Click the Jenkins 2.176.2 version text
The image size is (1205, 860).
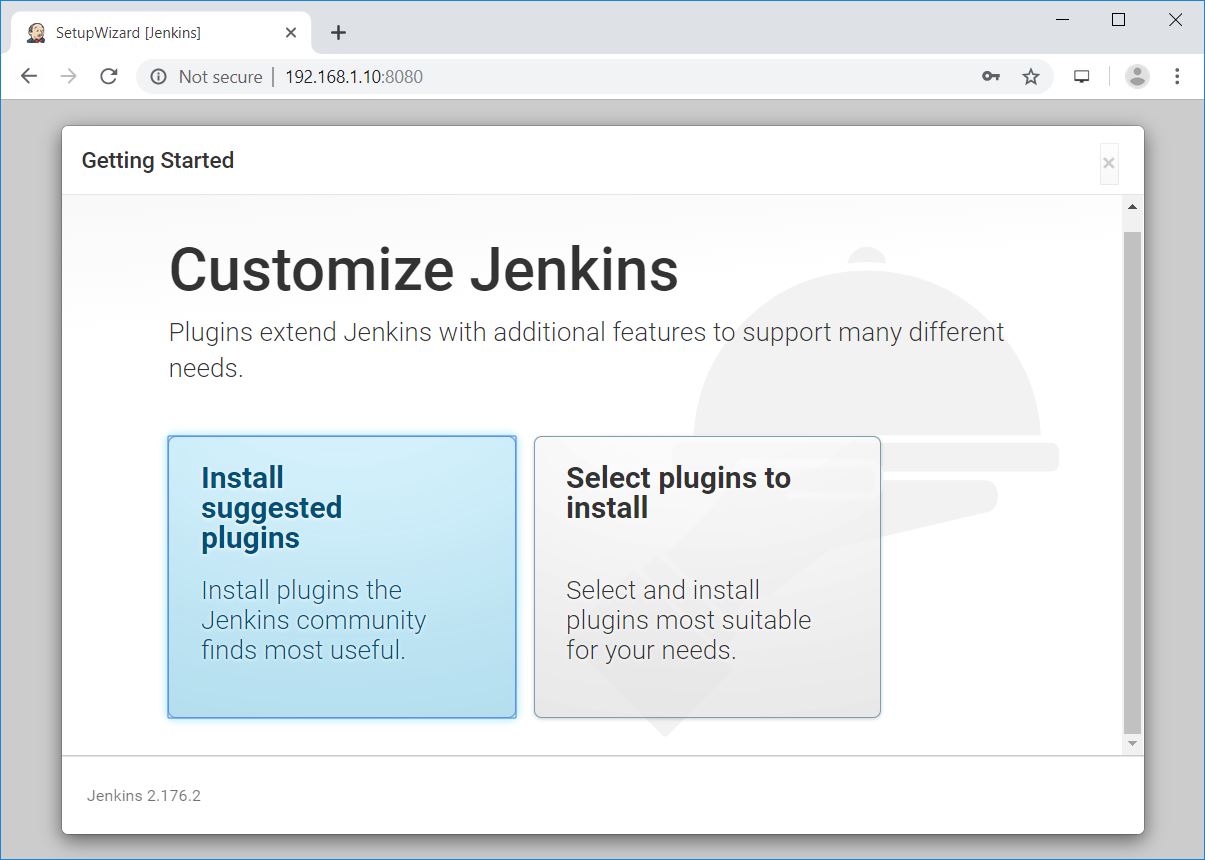coord(144,796)
